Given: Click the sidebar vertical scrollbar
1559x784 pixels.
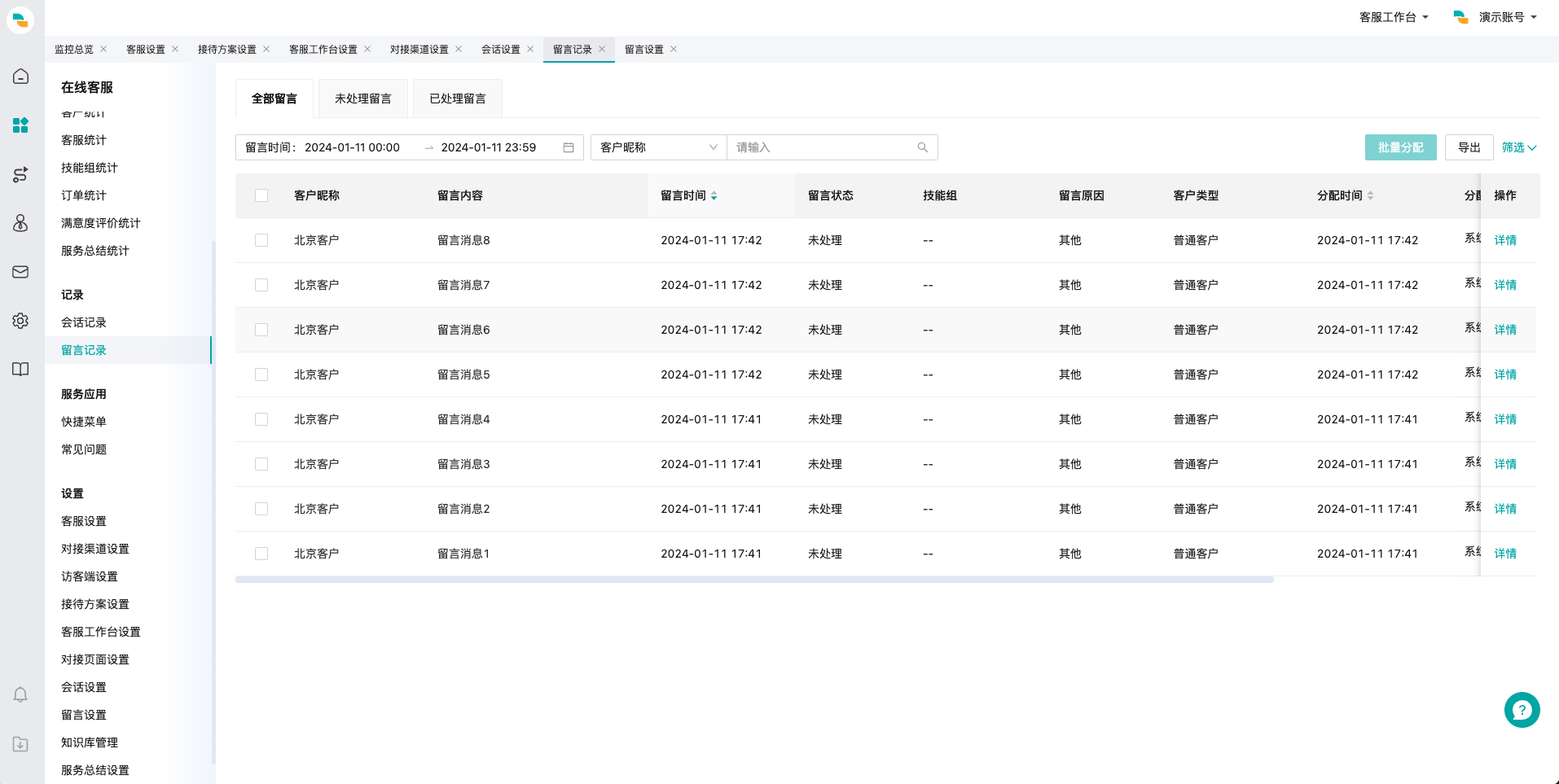Looking at the screenshot, I should tap(213, 502).
